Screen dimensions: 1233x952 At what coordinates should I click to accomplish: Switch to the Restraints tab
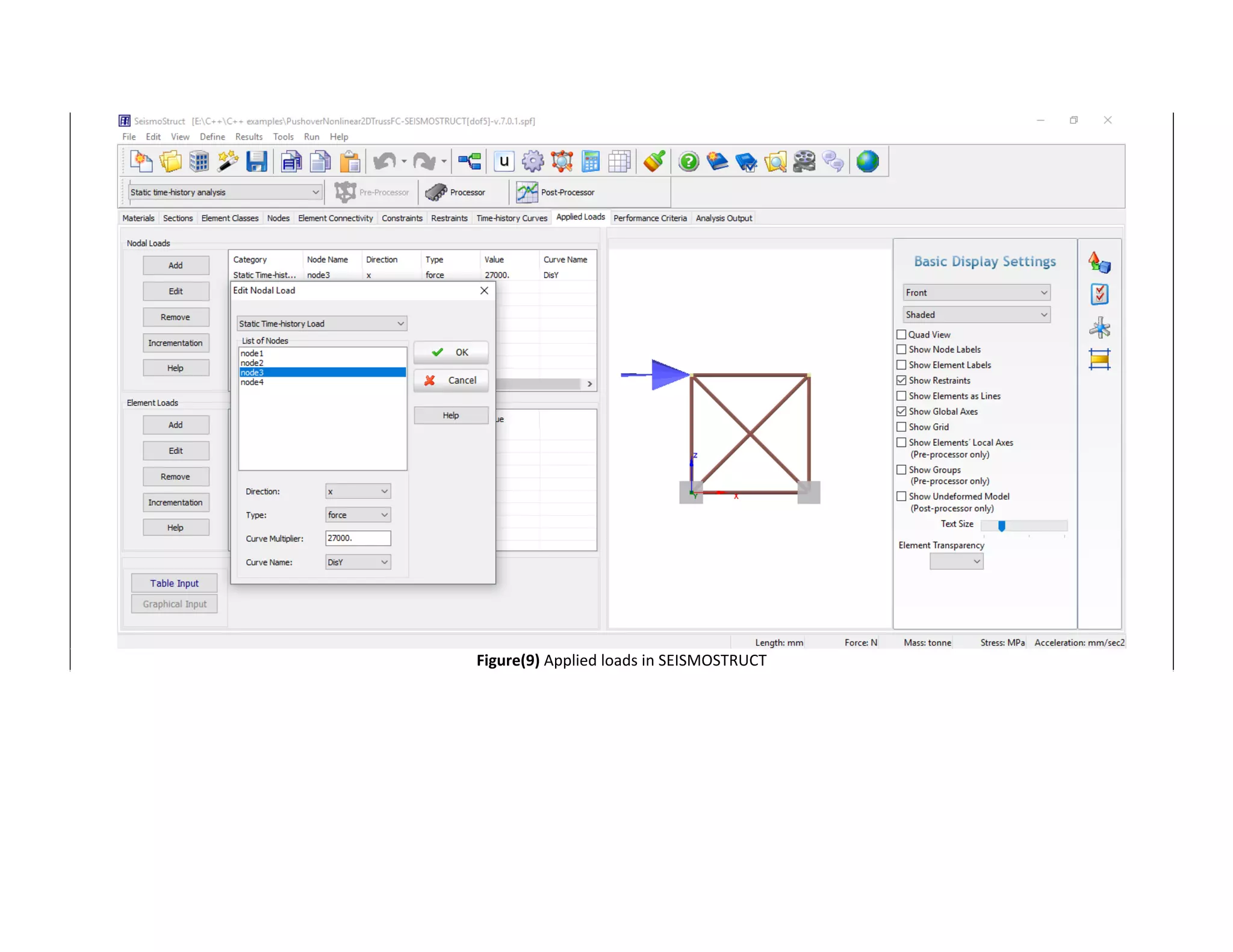[449, 218]
